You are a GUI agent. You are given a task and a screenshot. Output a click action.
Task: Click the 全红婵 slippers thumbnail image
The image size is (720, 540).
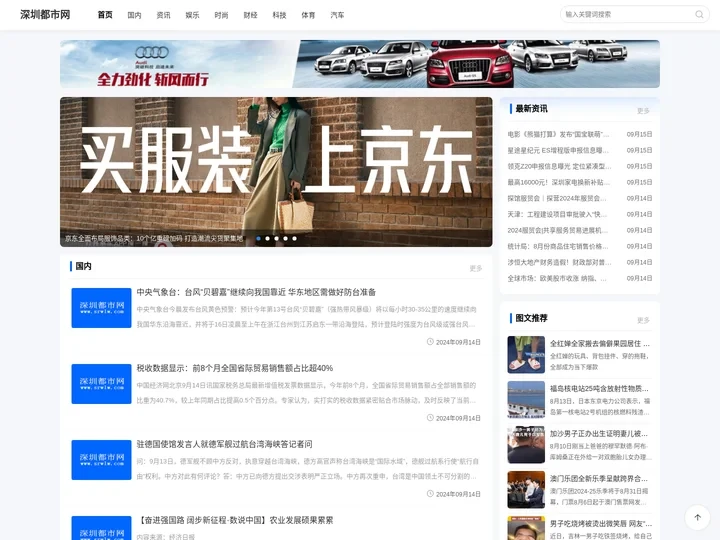(526, 354)
